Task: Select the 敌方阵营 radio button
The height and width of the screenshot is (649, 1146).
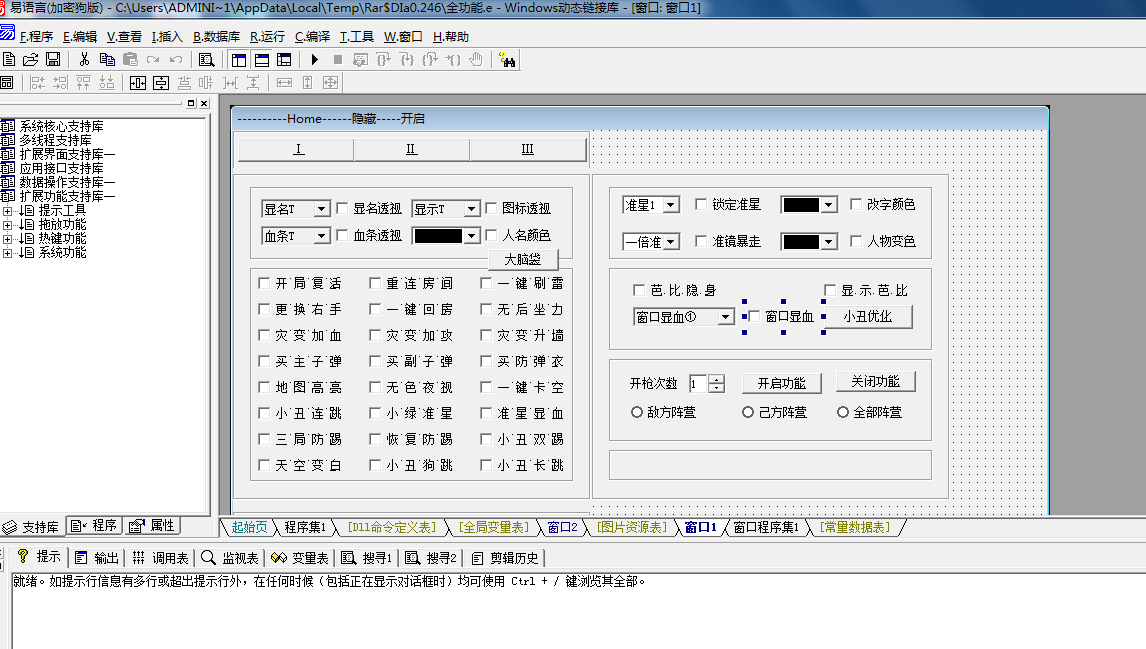Action: point(637,412)
